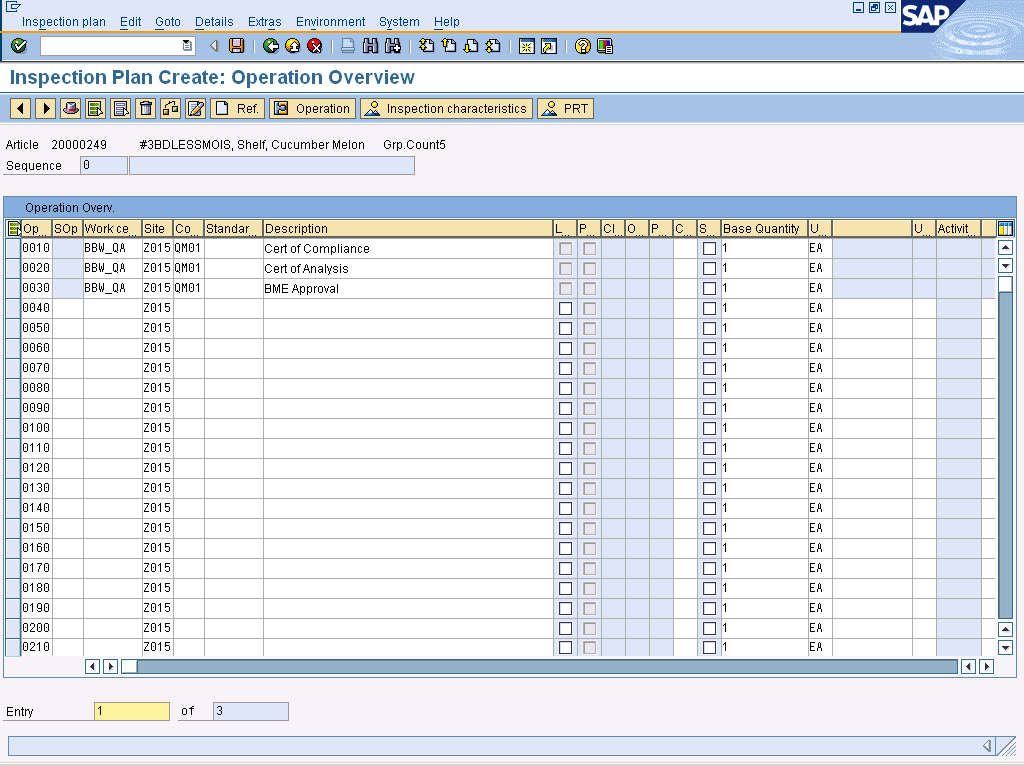Click the 'Cert of Analysis' description cell
The height and width of the screenshot is (766, 1024).
point(408,268)
